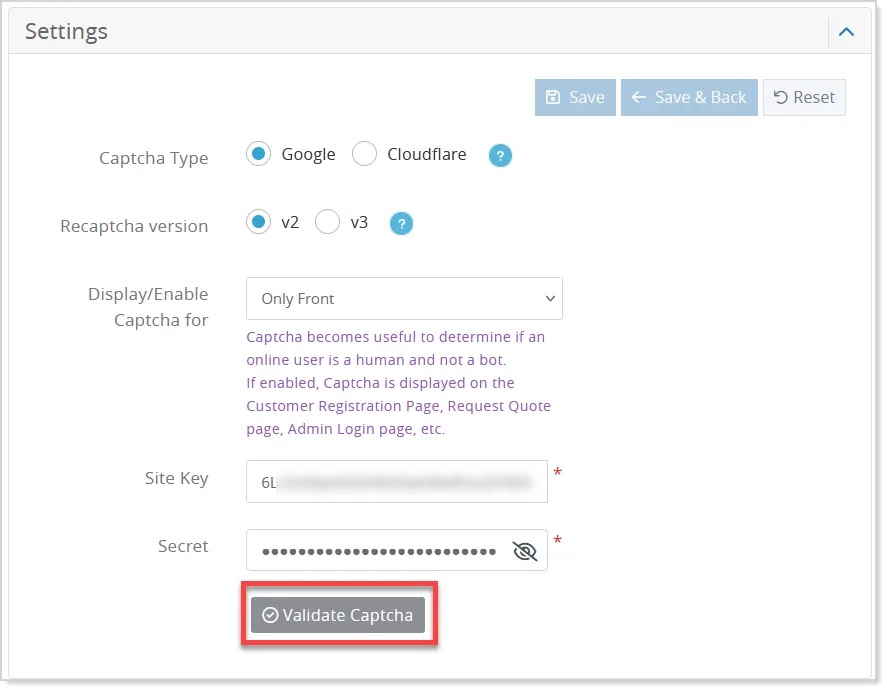The image size is (887, 691).
Task: Toggle Secret visibility with the eye icon
Action: (x=524, y=551)
